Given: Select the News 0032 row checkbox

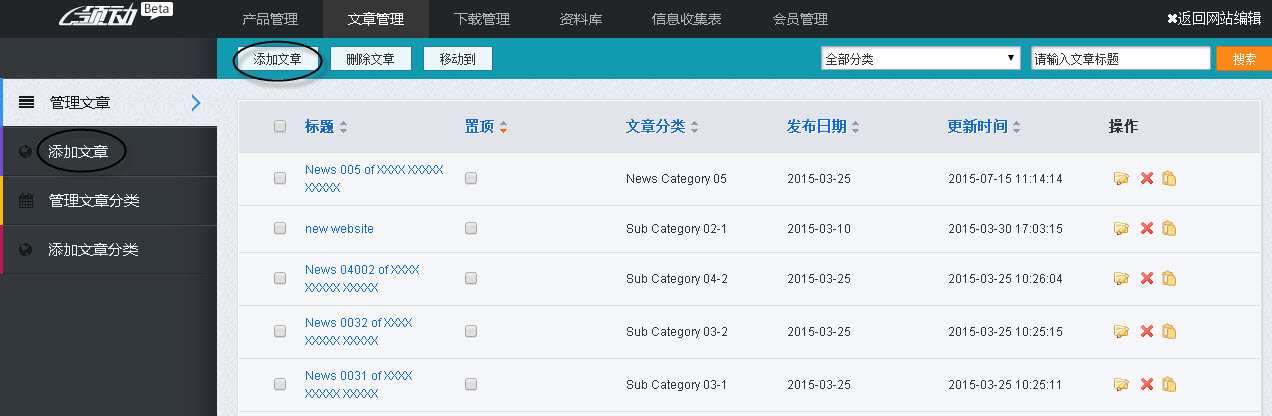Looking at the screenshot, I should tap(280, 331).
